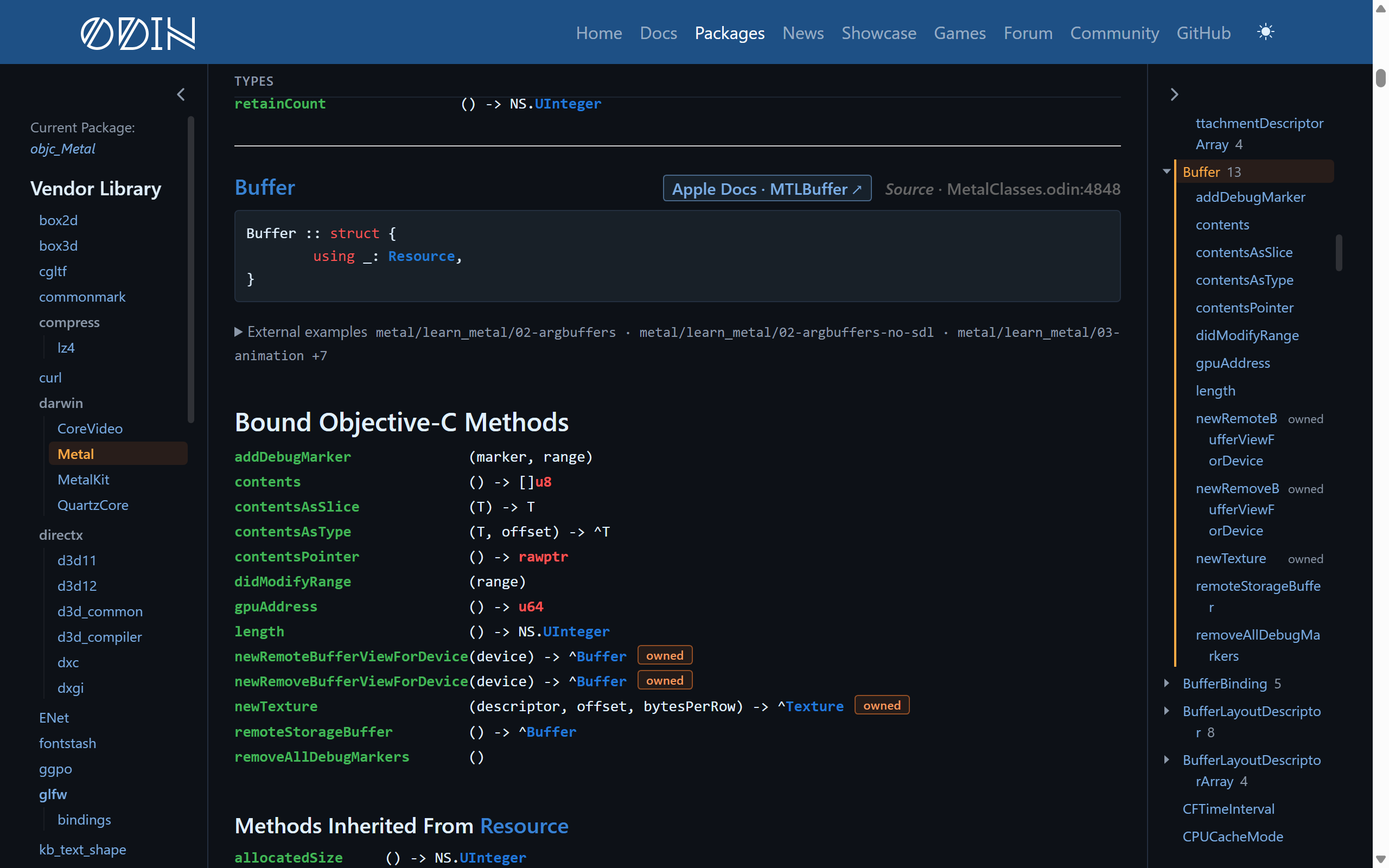Open the MetalKit package in the sidebar
This screenshot has width=1389, height=868.
pyautogui.click(x=83, y=480)
